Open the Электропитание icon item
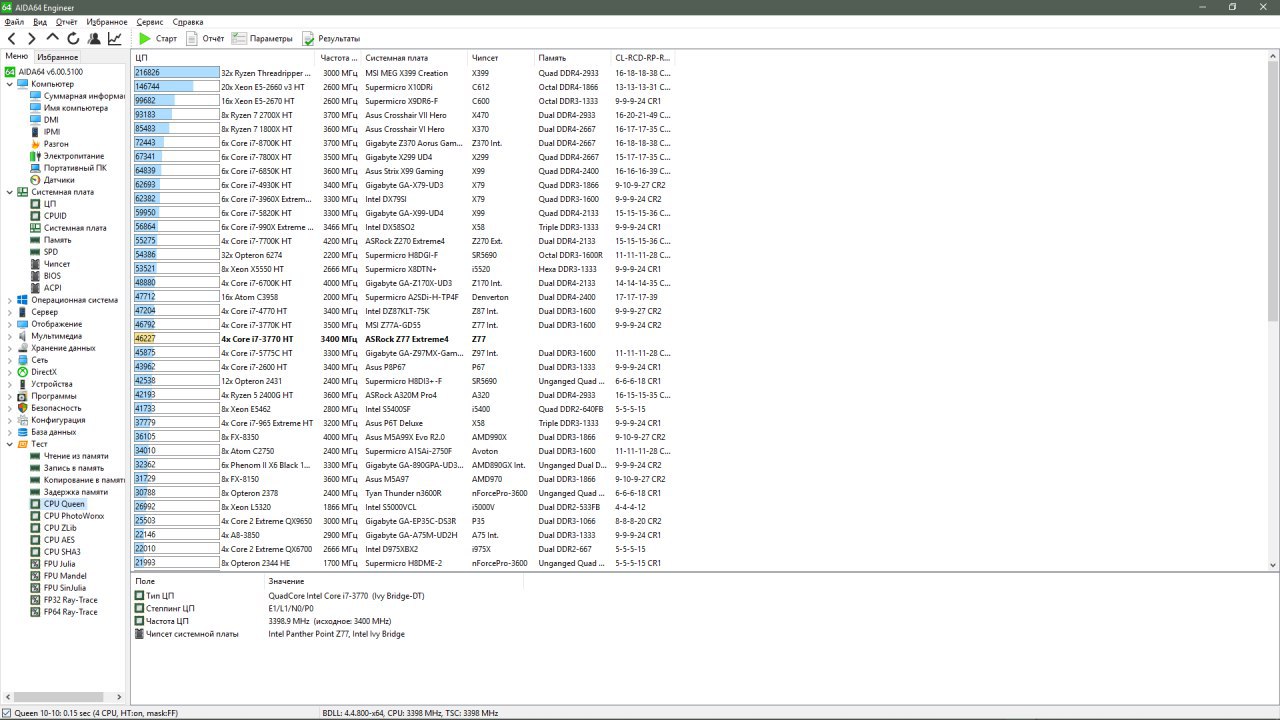Viewport: 1280px width, 720px height. point(35,156)
